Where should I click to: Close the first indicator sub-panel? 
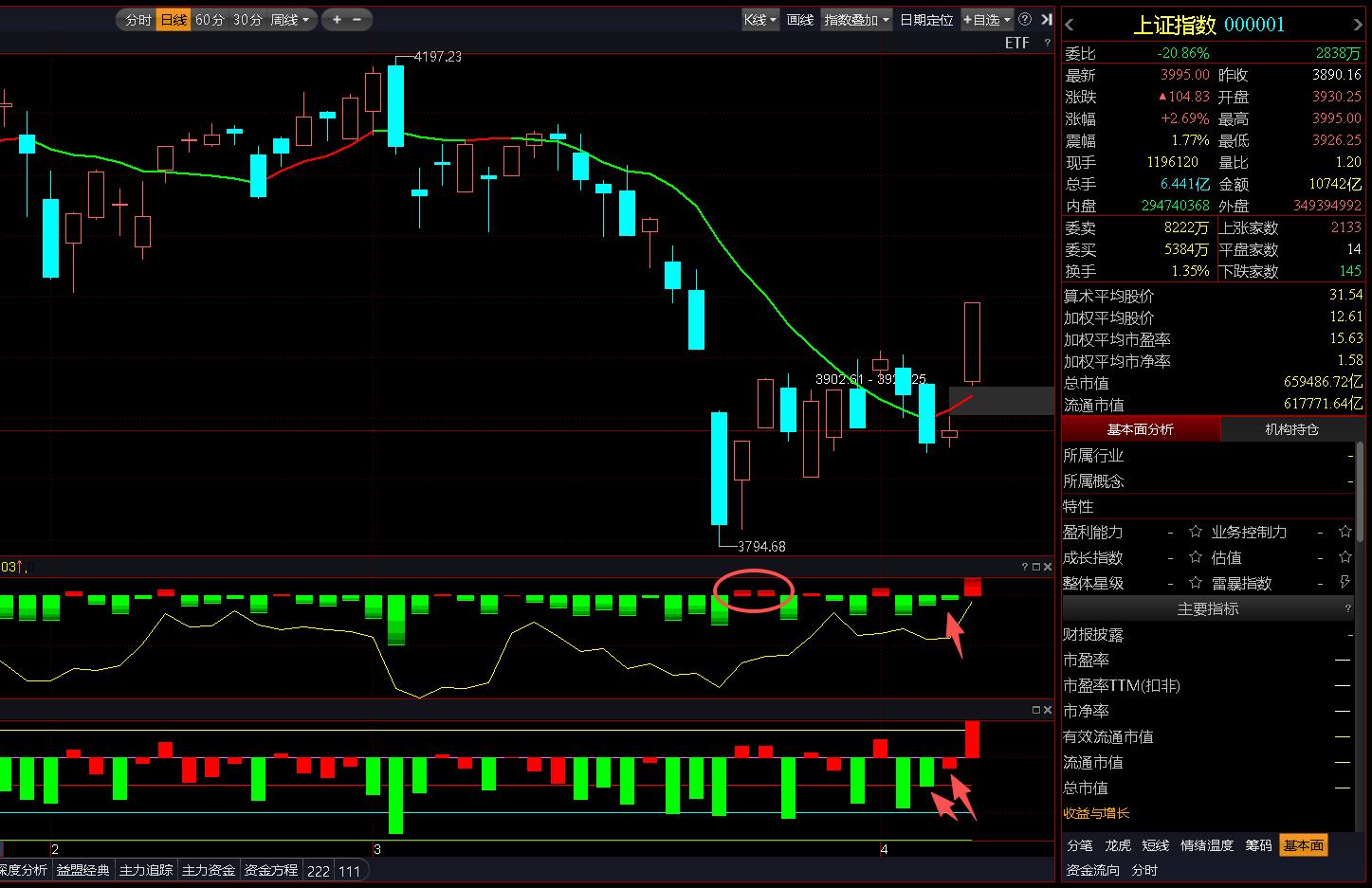point(1048,567)
